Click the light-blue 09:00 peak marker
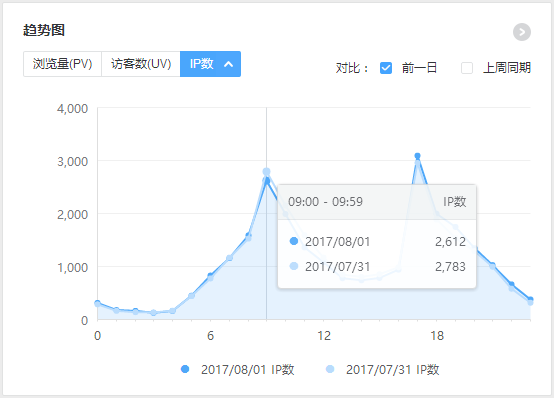The image size is (554, 398). click(266, 172)
